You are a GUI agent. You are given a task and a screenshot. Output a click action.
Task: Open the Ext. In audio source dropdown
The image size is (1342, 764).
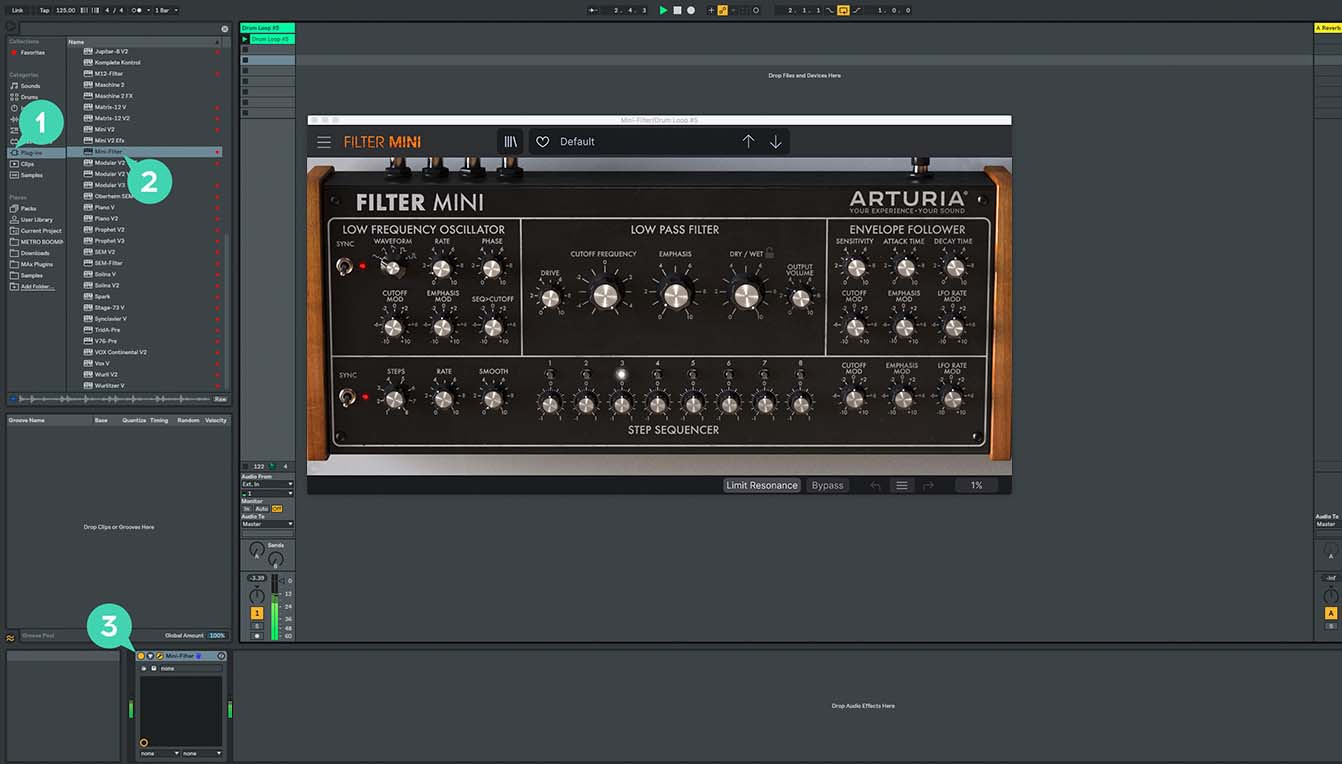[x=267, y=484]
